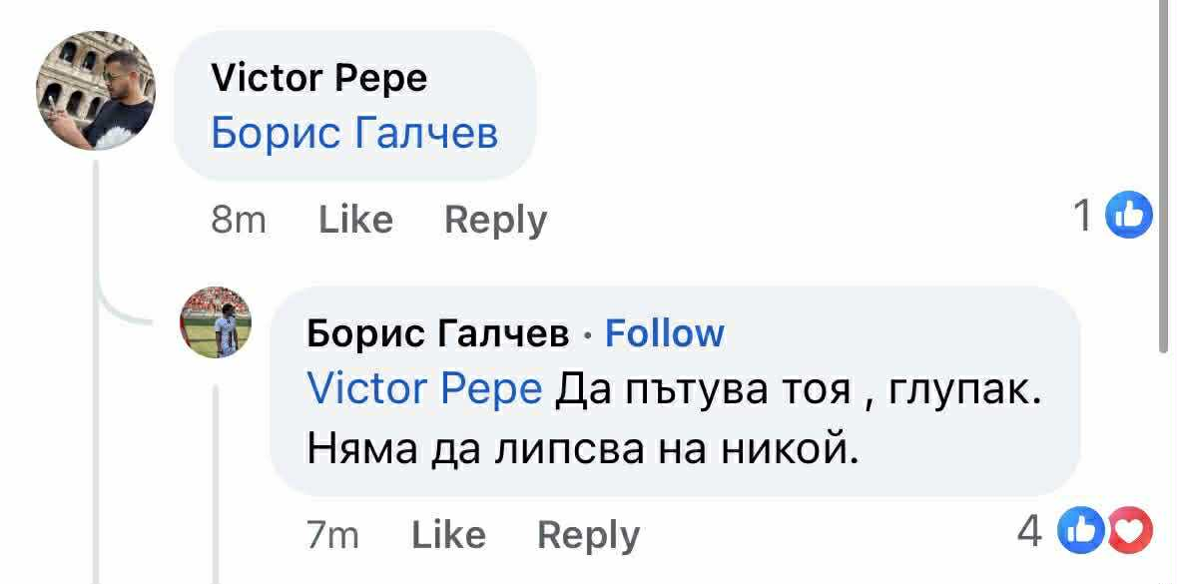Like Борис Галчев's reply

448,536
